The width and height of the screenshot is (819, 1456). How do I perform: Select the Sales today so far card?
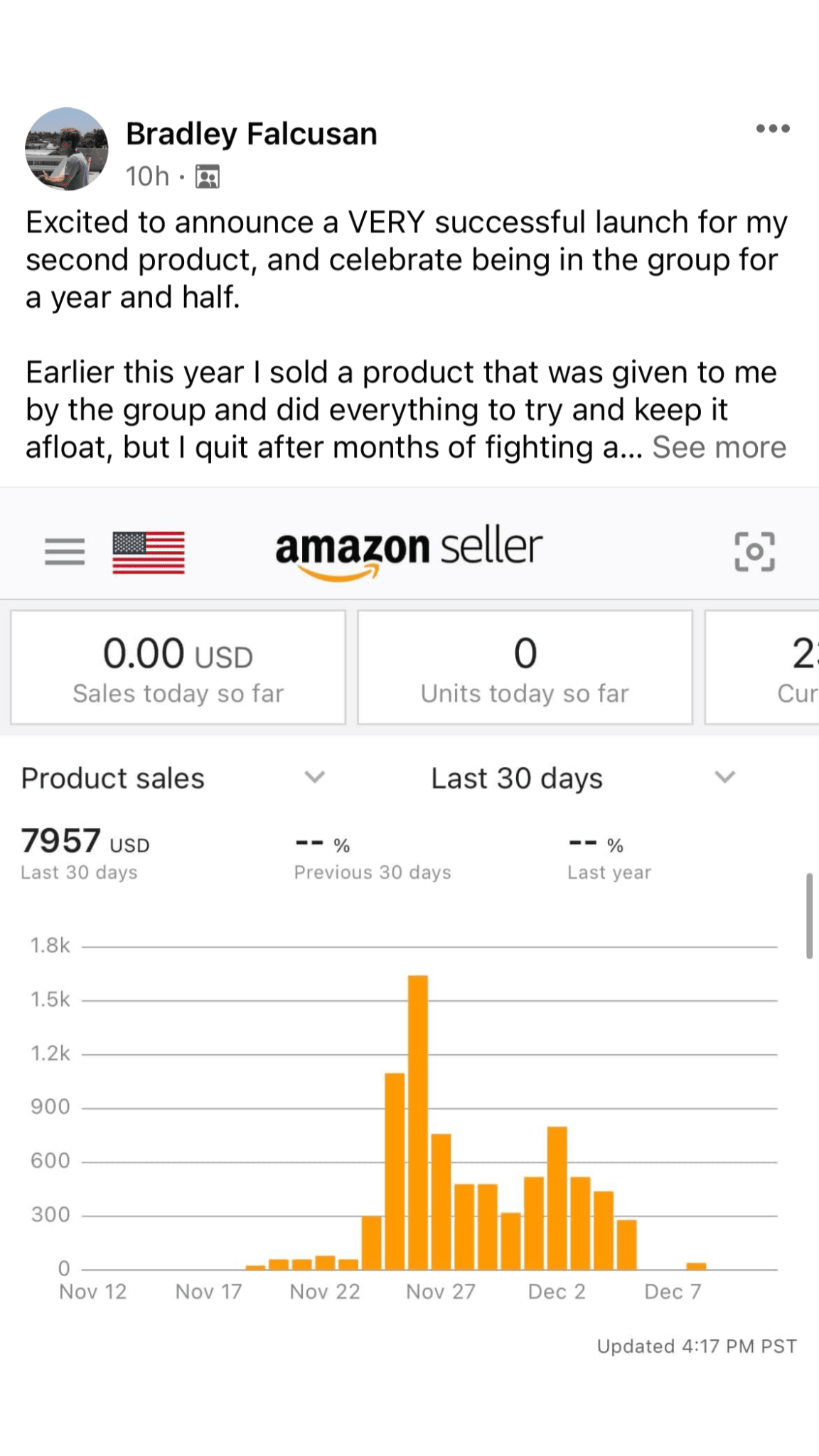coord(178,668)
